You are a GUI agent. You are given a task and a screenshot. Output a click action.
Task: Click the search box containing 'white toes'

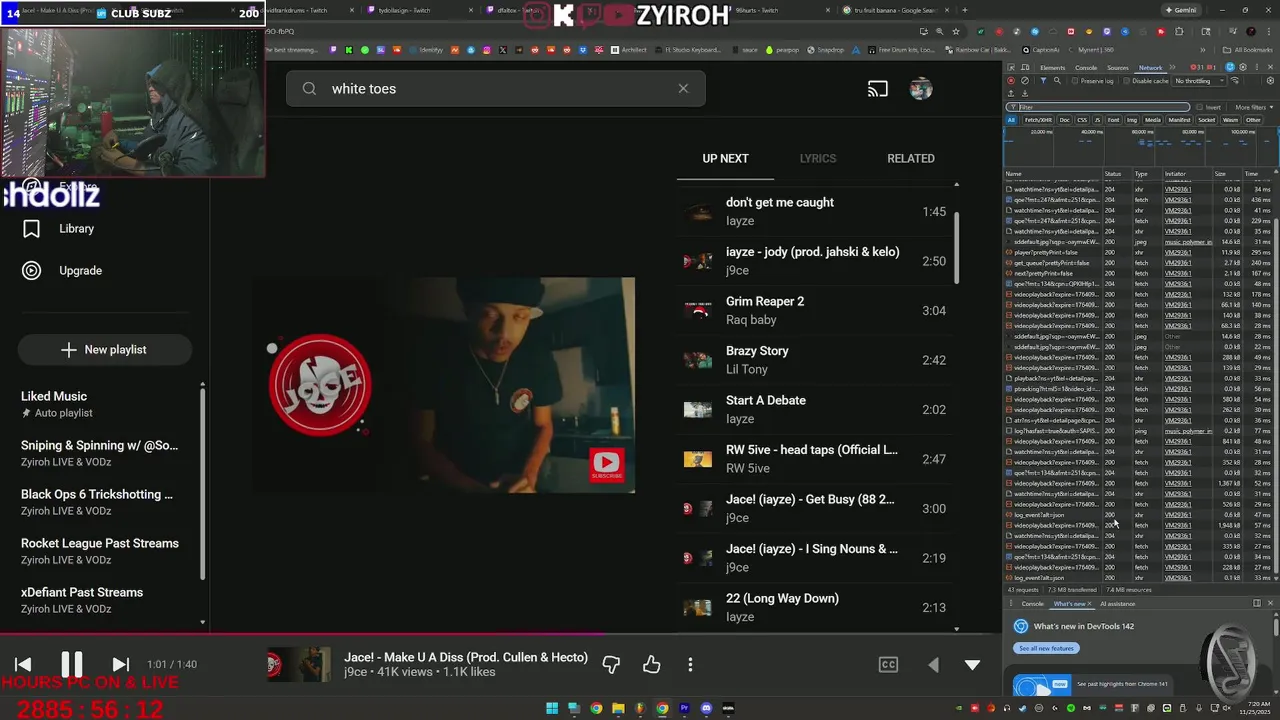[x=496, y=89]
